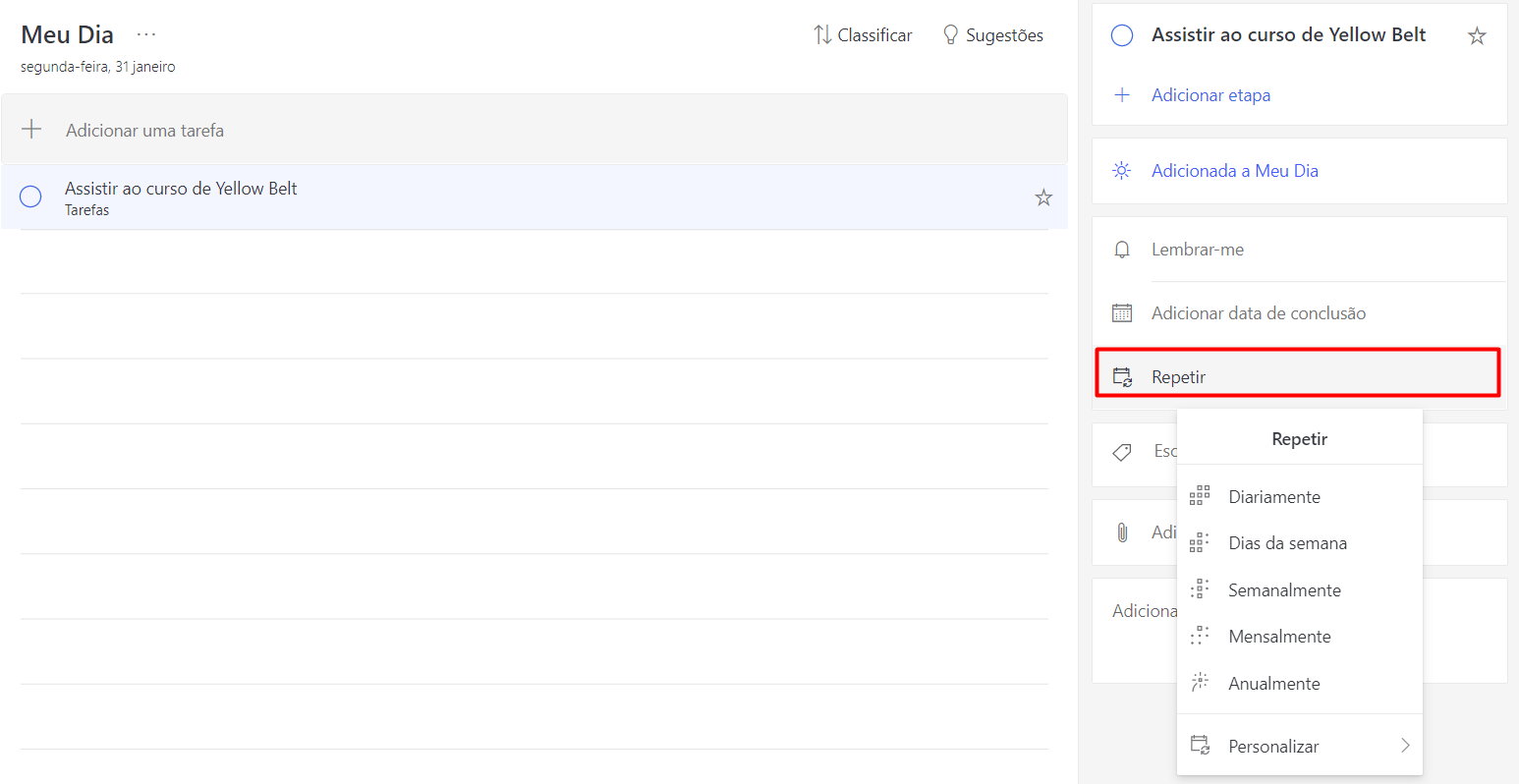Open the Sugestões panel
The height and width of the screenshot is (784, 1519).
pyautogui.click(x=992, y=35)
